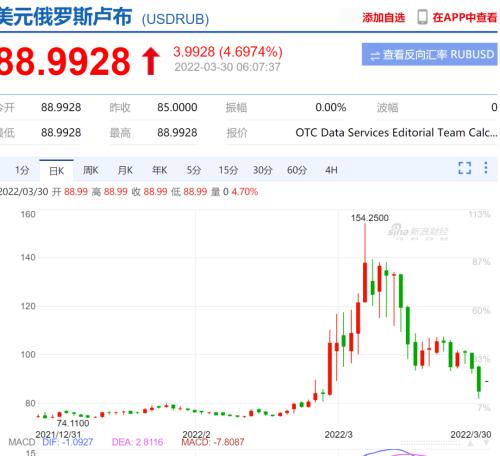Click the 4.70% change in chart header

click(245, 192)
